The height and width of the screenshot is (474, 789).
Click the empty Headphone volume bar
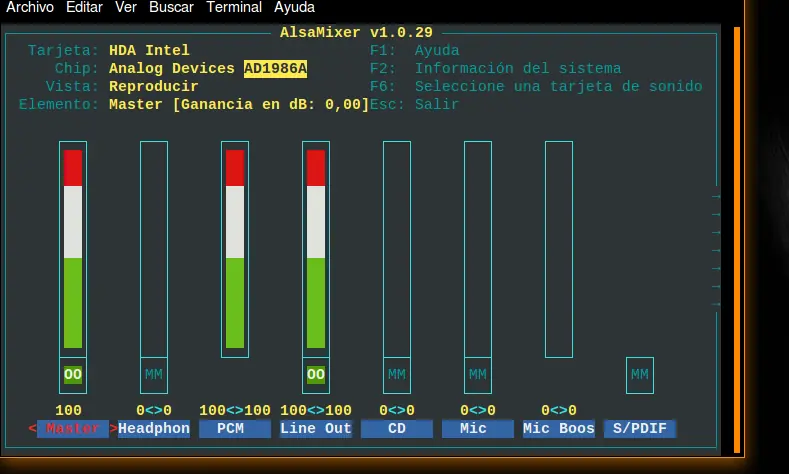click(x=154, y=249)
